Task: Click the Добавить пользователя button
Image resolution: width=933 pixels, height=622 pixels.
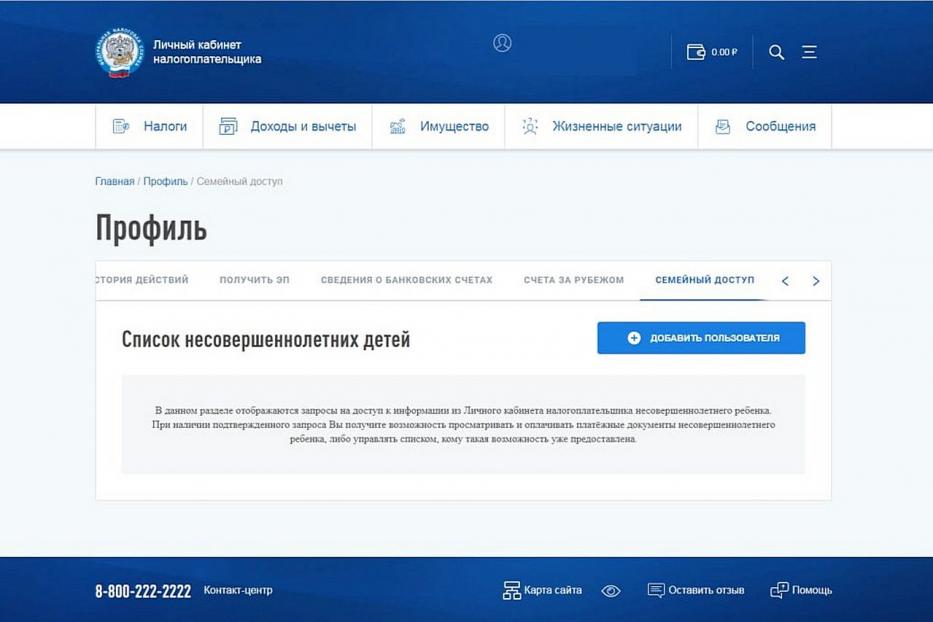Action: tap(701, 338)
